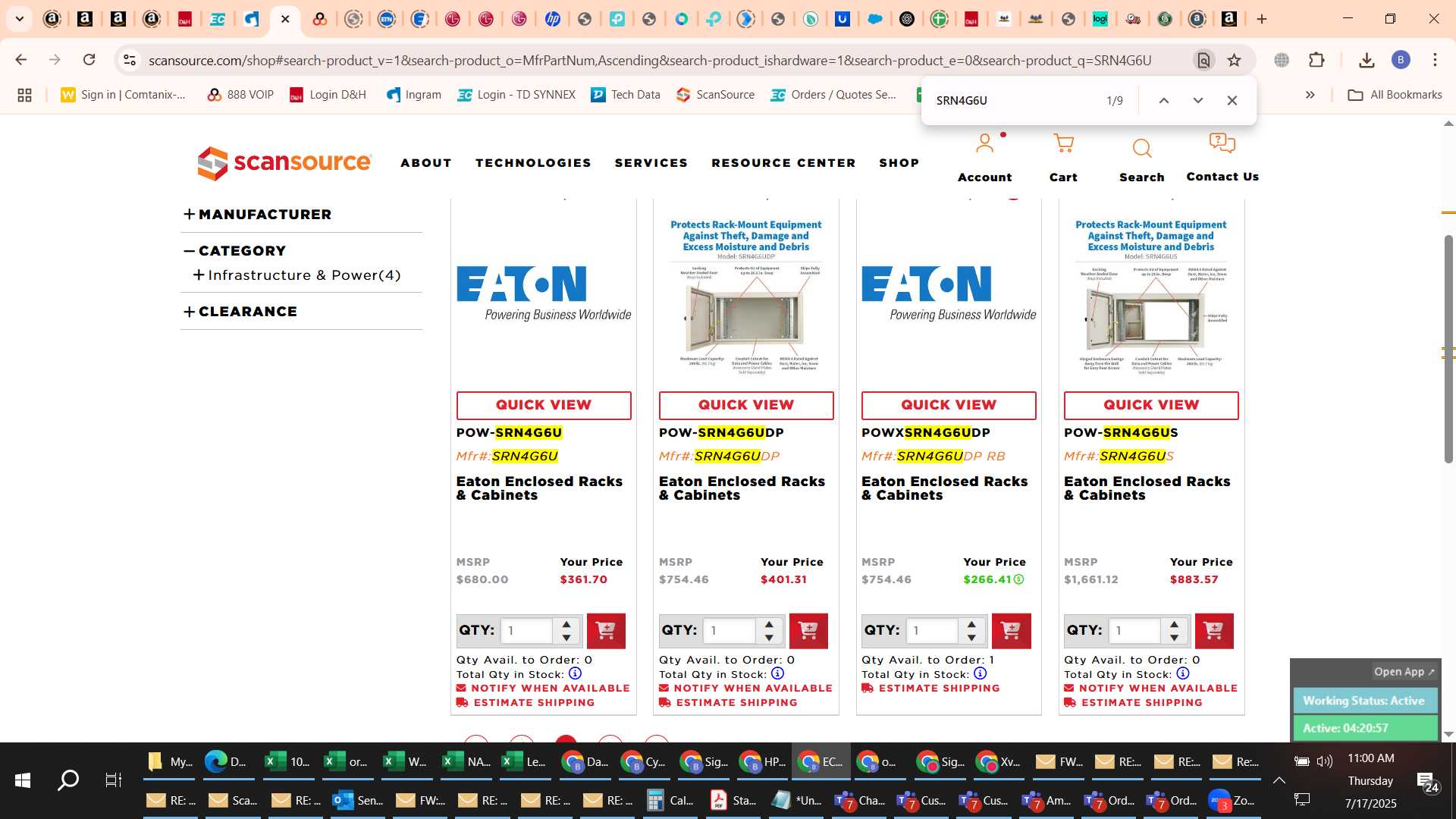Open browser Downloads
Image resolution: width=1456 pixels, height=819 pixels.
[1367, 60]
